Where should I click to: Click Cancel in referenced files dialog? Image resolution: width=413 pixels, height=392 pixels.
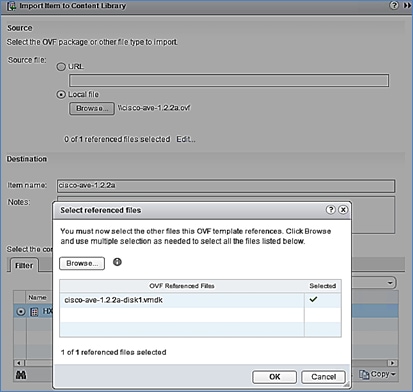[x=323, y=377]
